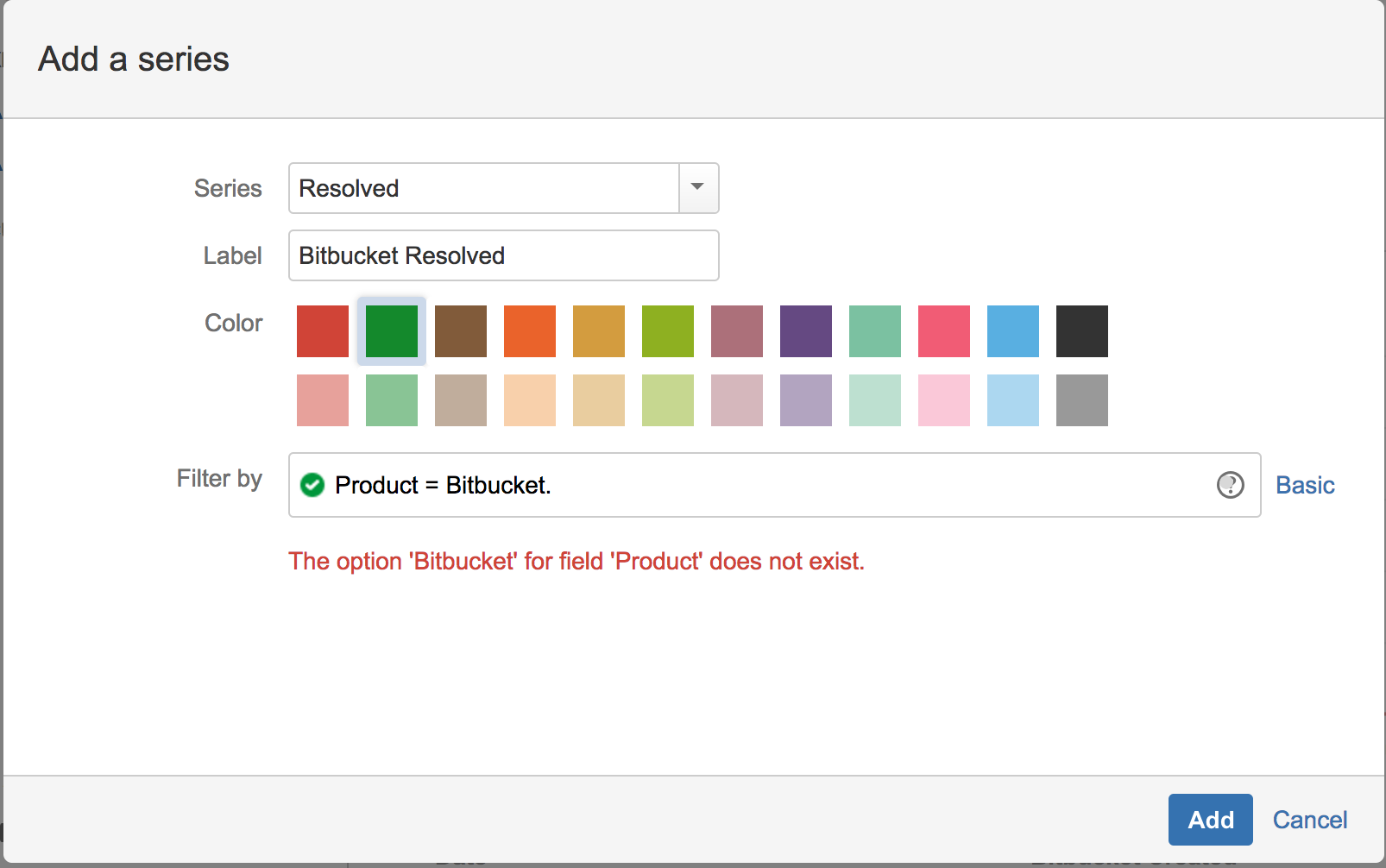Click the 'Filter by' field label

pos(219,479)
